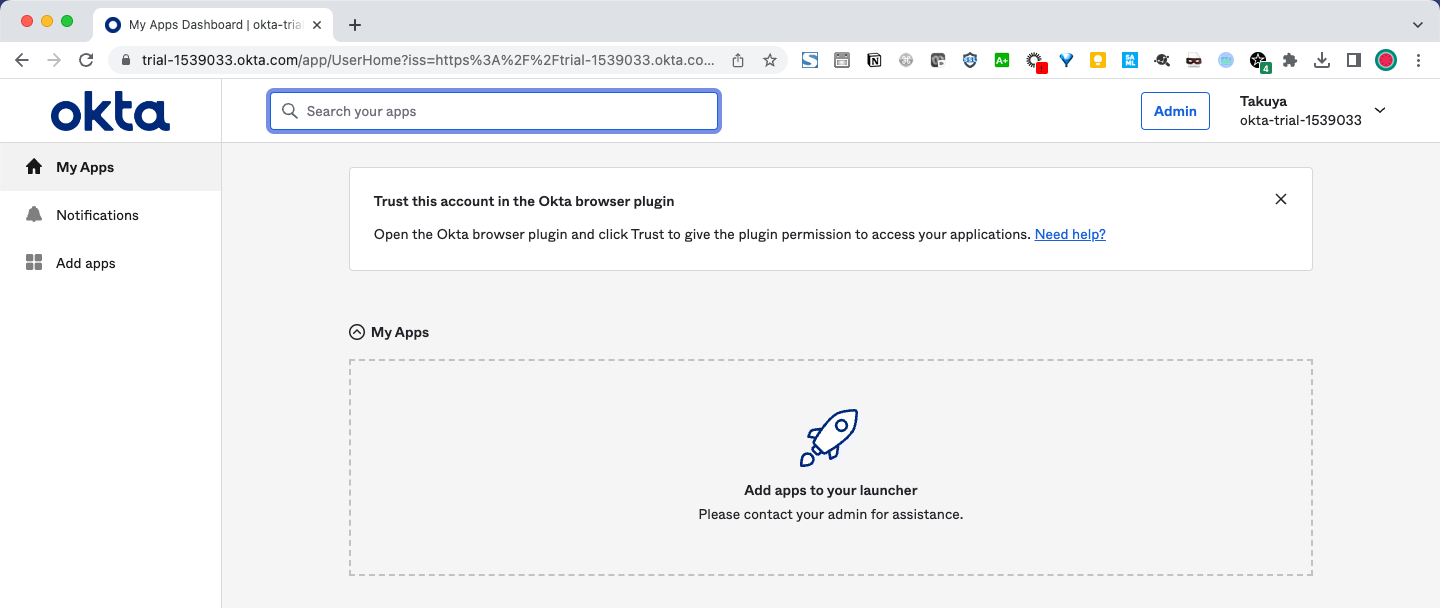Expand the Takuya account dropdown
Screen dimensions: 1440x608
[1380, 110]
